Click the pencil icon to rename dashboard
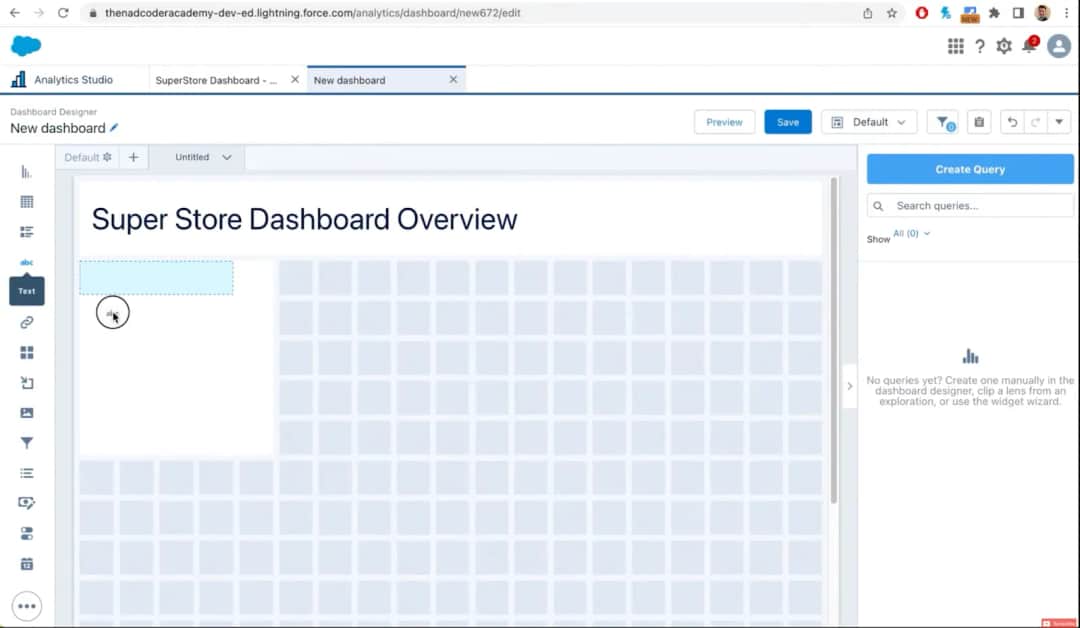The image size is (1080, 628). point(114,127)
